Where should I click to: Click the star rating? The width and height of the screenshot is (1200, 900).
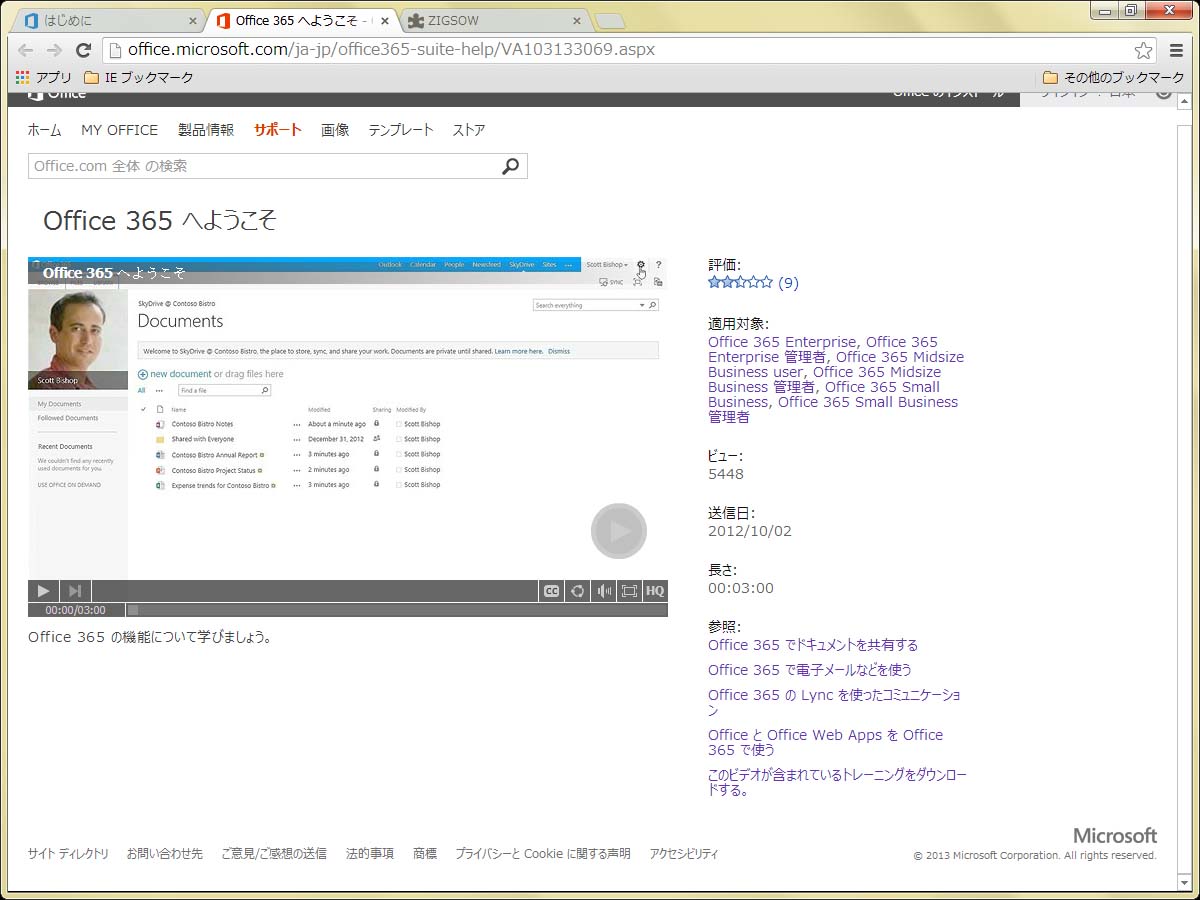click(x=740, y=283)
